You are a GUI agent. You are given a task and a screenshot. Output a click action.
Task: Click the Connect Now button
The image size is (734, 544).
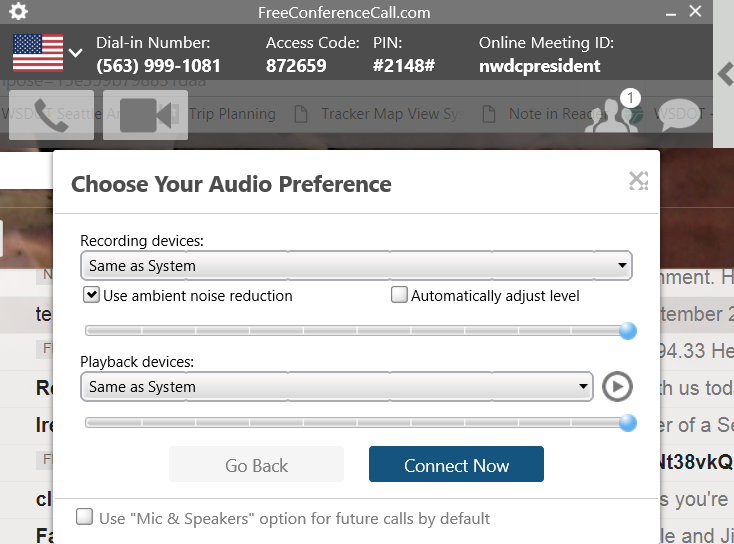click(x=456, y=464)
